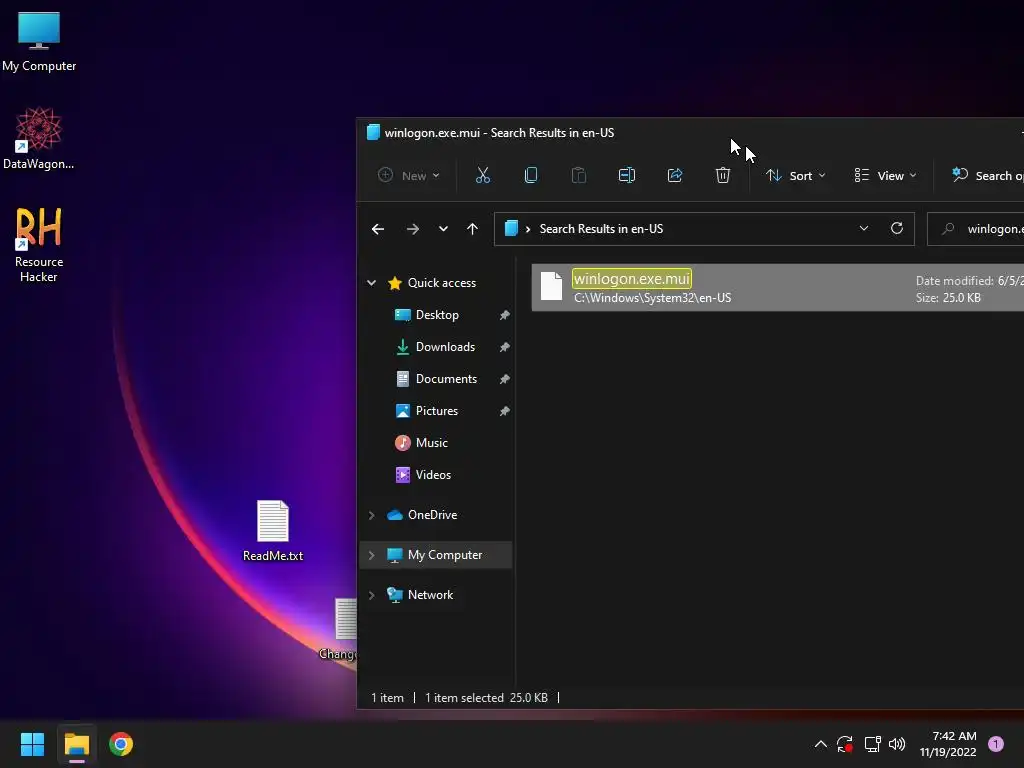The width and height of the screenshot is (1024, 768).
Task: Open Documents in Quick access
Action: [446, 379]
